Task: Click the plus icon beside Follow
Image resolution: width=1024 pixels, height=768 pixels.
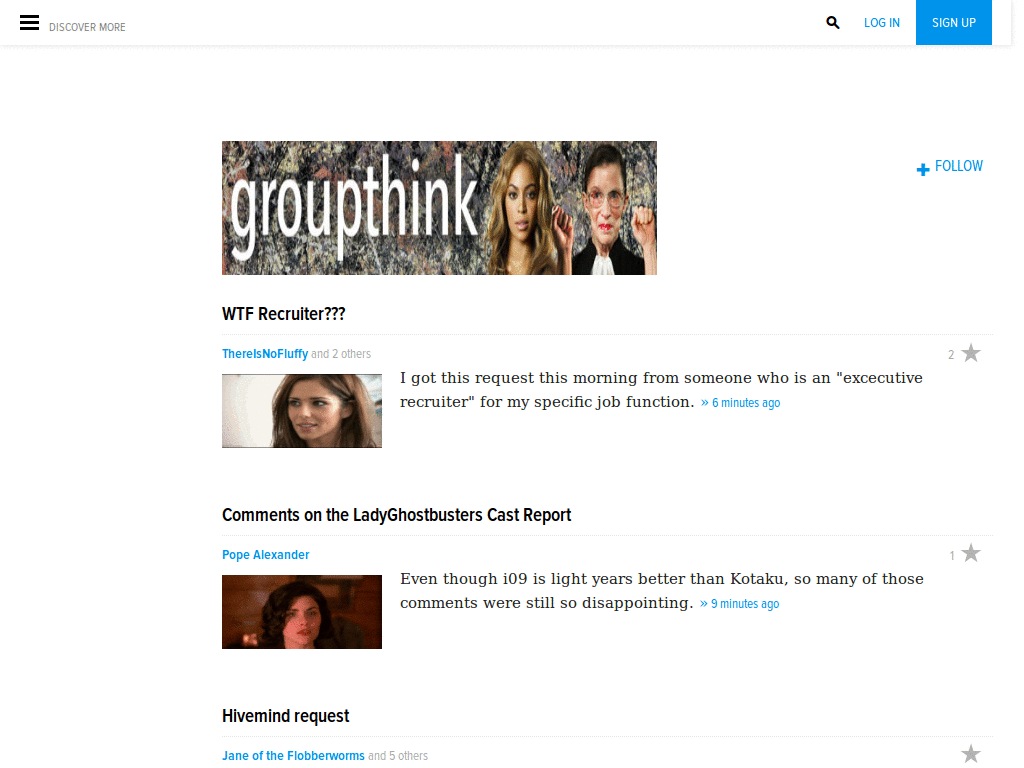Action: click(923, 169)
